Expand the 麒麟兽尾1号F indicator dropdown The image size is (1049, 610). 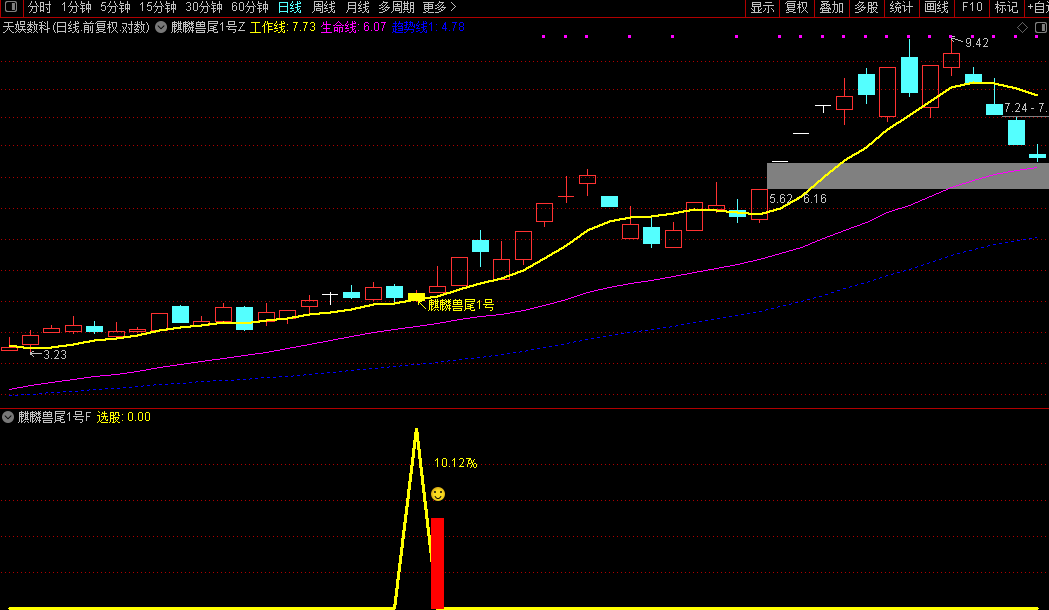pyautogui.click(x=8, y=417)
